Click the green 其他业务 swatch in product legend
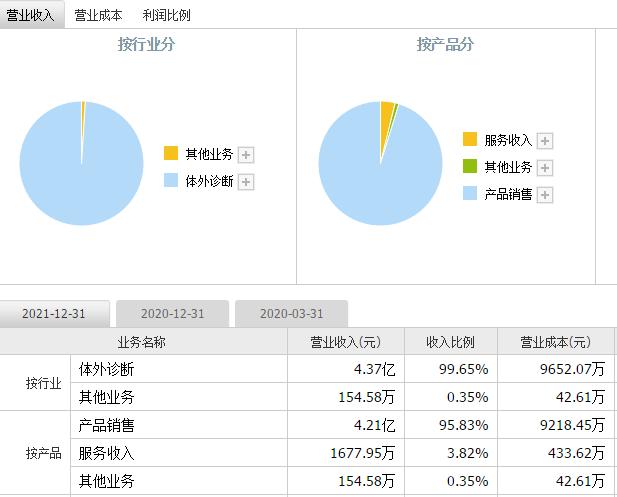The width and height of the screenshot is (617, 497). (470, 167)
